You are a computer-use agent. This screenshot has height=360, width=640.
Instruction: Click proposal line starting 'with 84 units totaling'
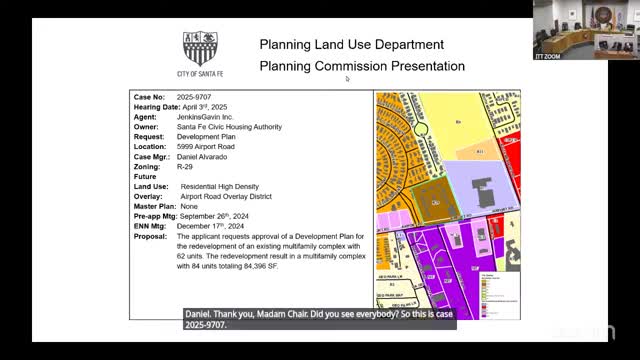(x=227, y=266)
